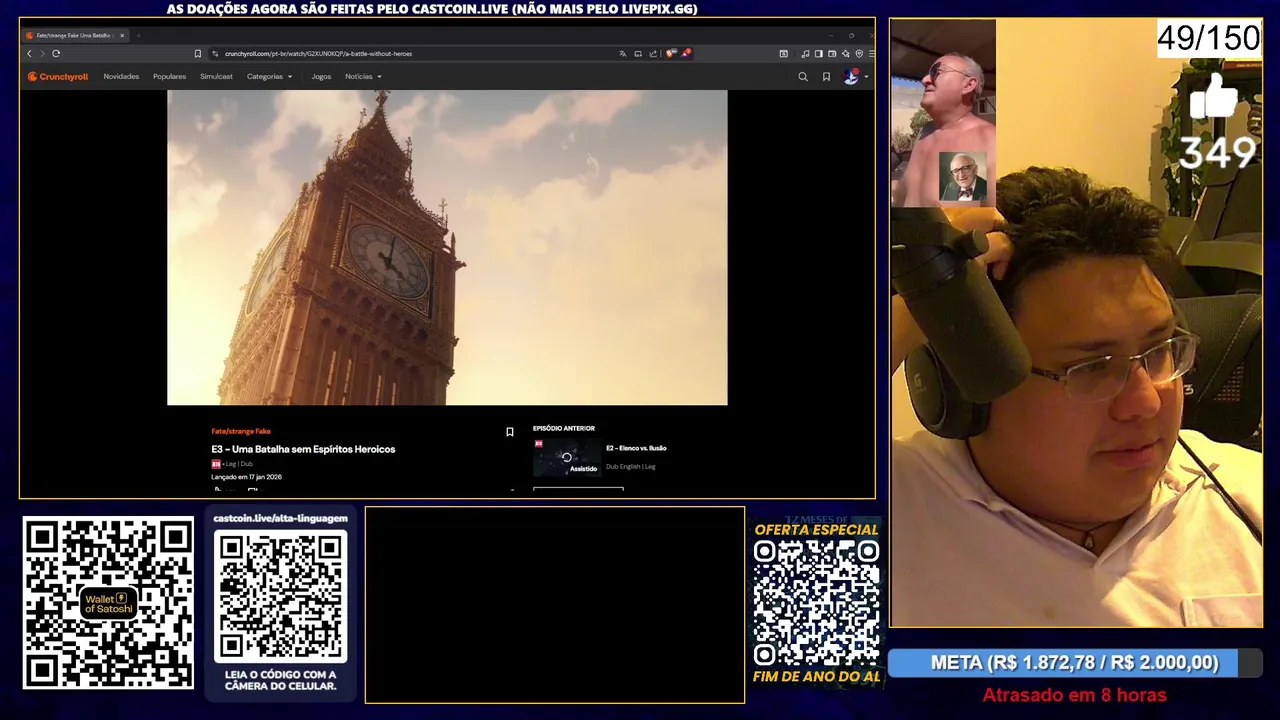1280x720 pixels.
Task: Click the Fate/strange Fake series link
Action: [x=241, y=431]
